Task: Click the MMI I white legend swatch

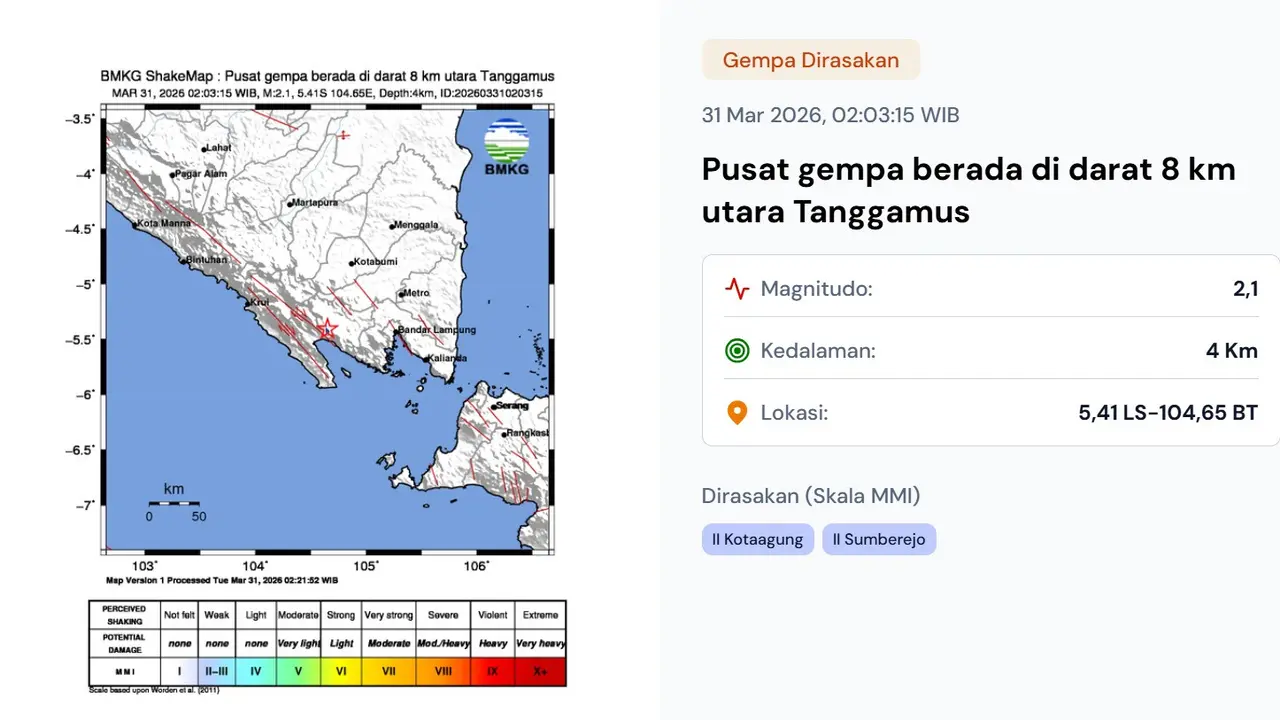Action: point(179,671)
